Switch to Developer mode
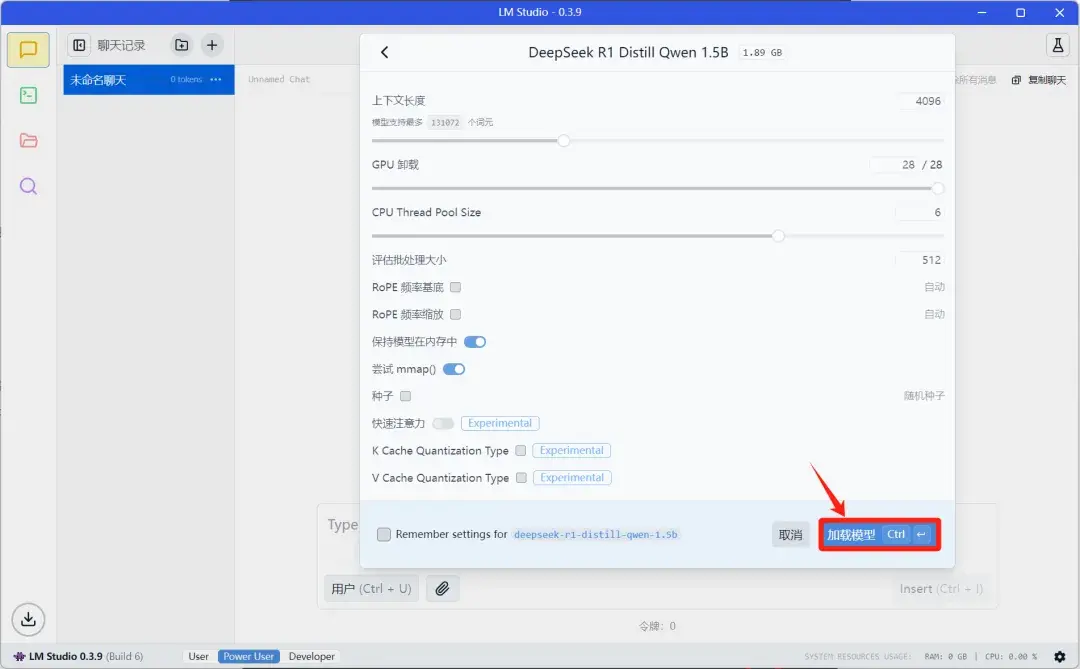Viewport: 1080px width, 669px height. pos(311,656)
